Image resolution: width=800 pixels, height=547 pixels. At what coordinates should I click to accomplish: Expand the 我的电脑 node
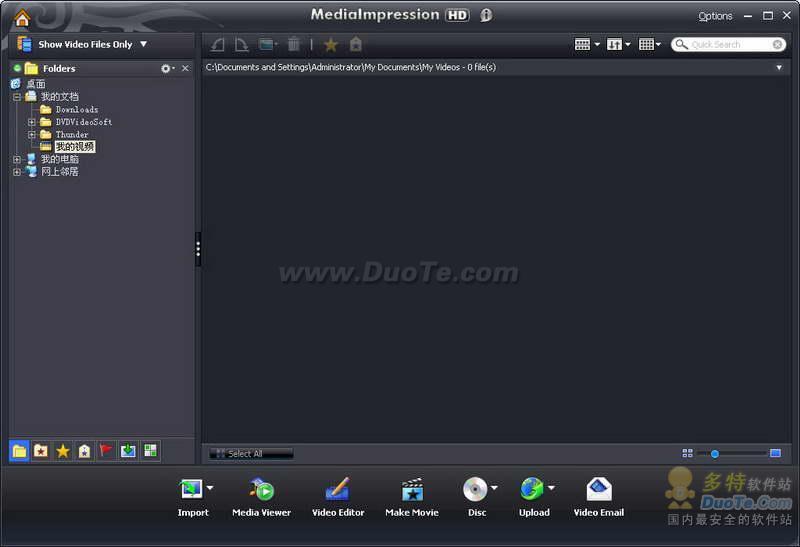coord(17,159)
